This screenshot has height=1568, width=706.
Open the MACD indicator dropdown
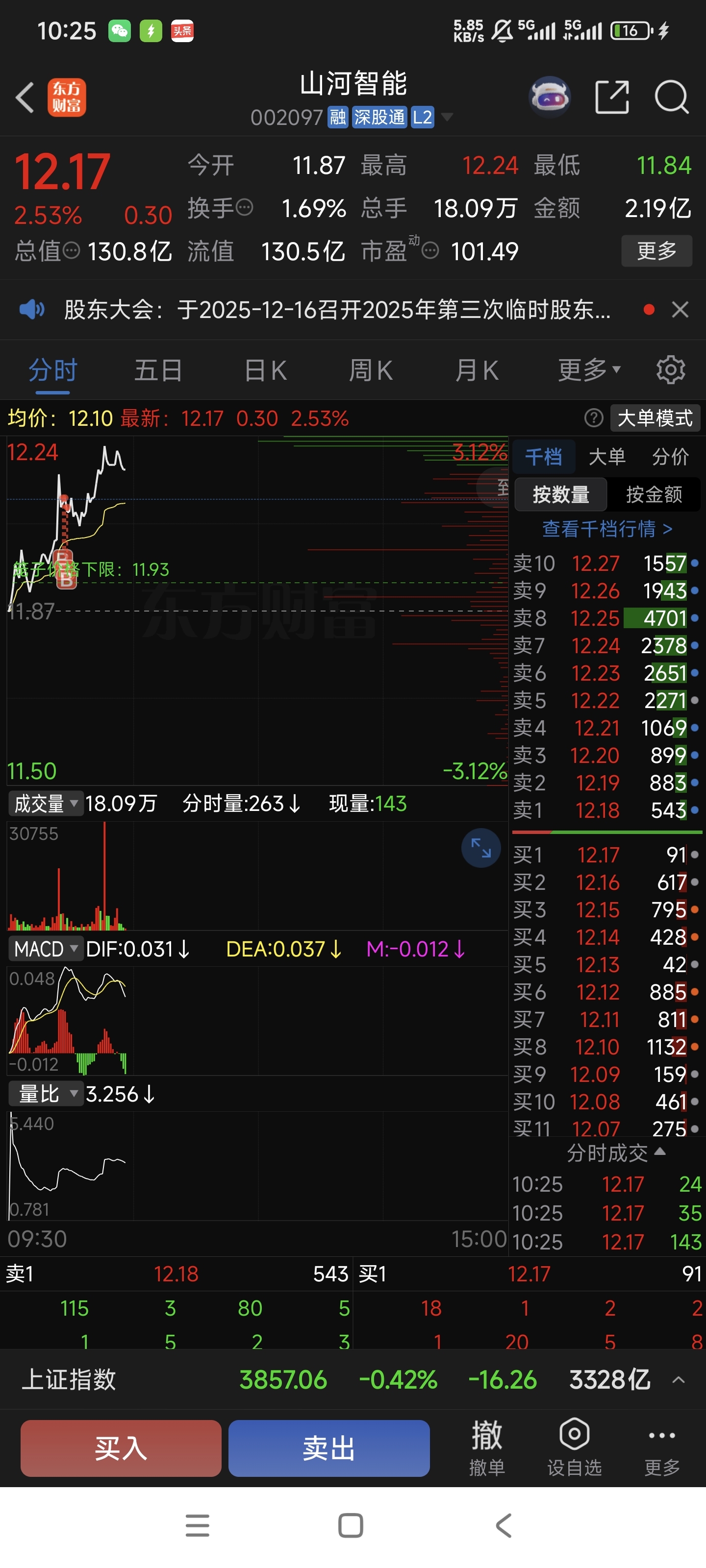pos(46,948)
